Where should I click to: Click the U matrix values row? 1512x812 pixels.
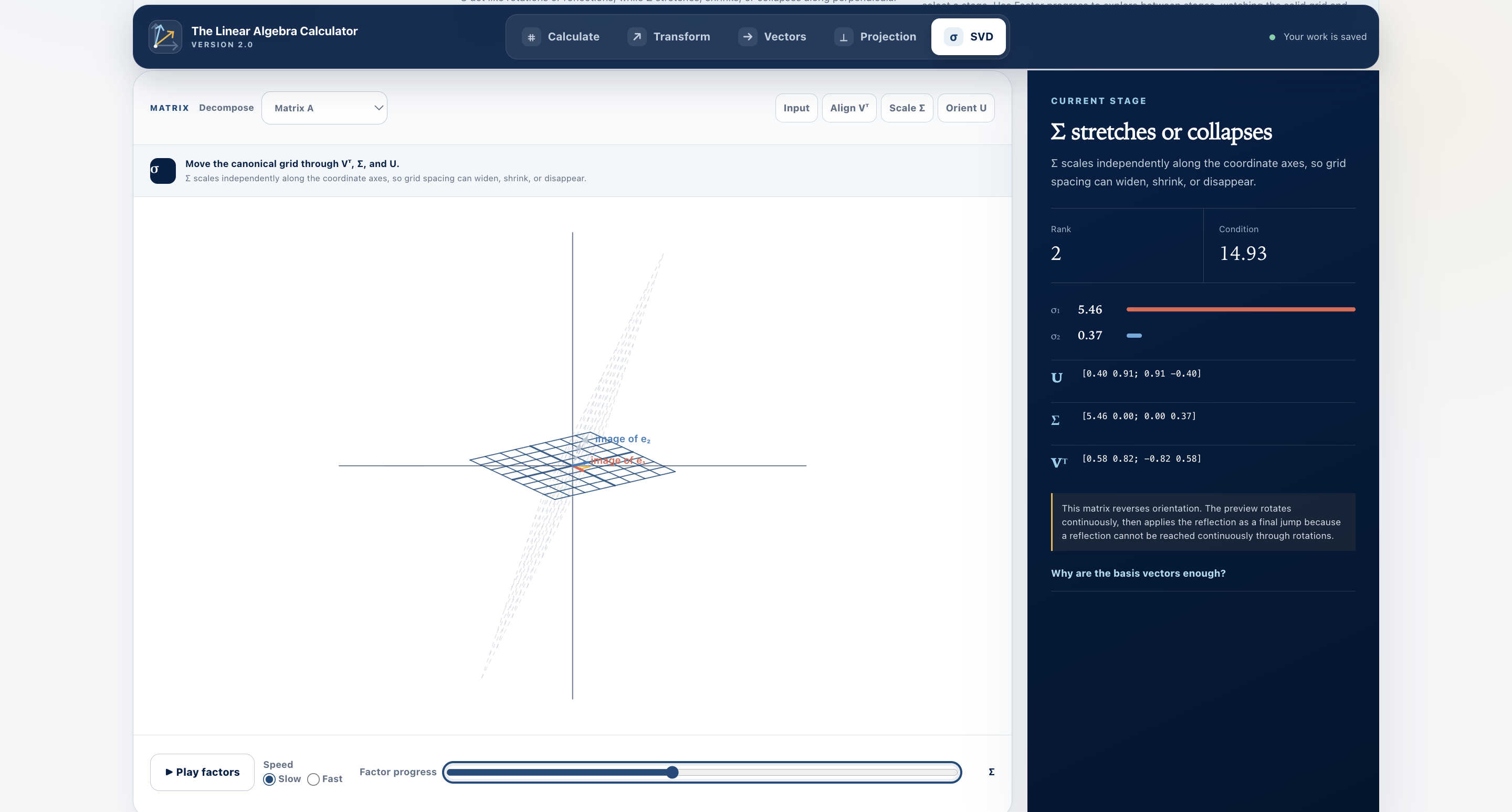[x=1142, y=373]
